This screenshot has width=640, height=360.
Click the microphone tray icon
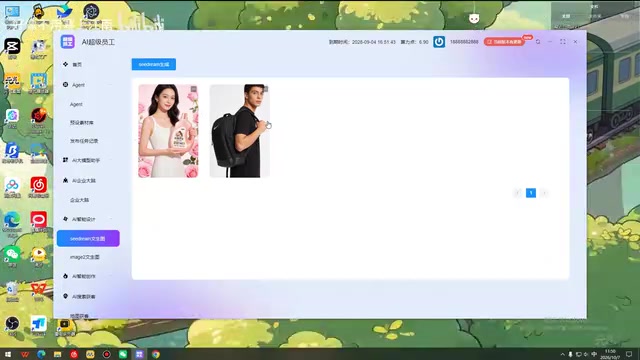pos(570,354)
